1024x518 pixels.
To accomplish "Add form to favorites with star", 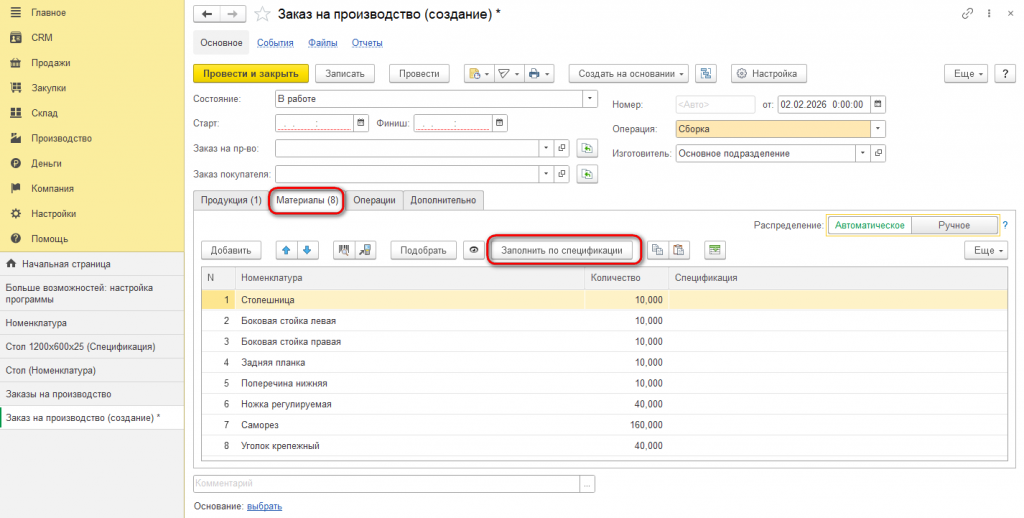I will pos(262,14).
